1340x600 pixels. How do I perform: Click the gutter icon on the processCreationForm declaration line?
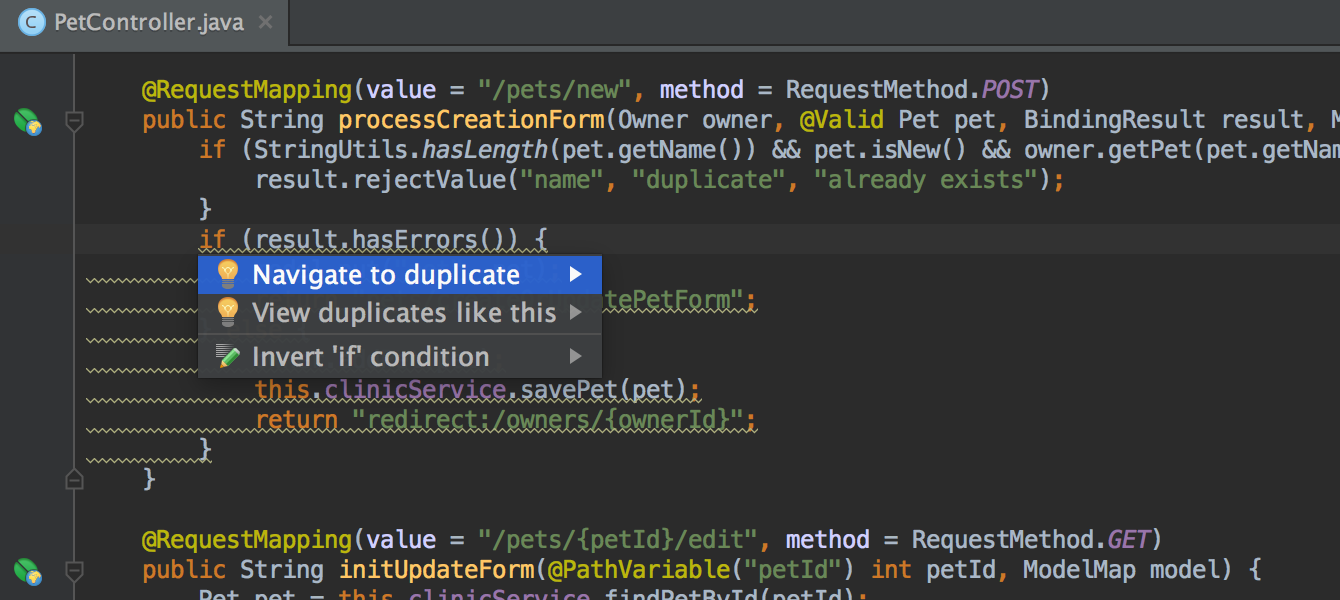tap(27, 121)
